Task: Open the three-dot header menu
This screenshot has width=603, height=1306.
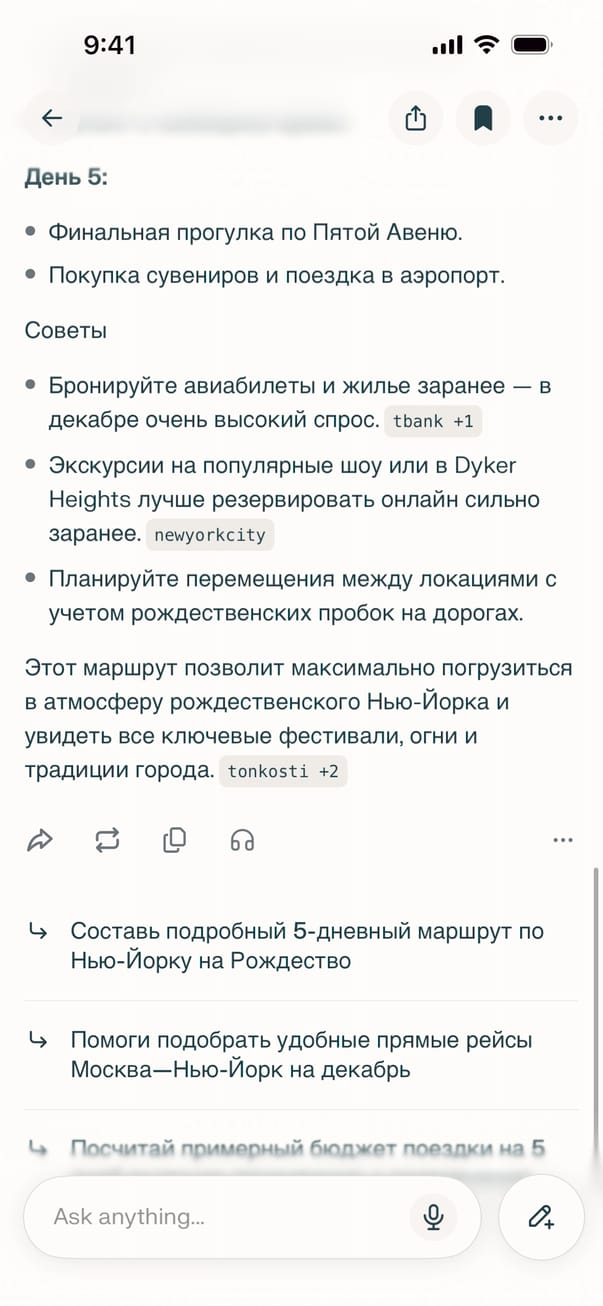Action: pyautogui.click(x=550, y=118)
